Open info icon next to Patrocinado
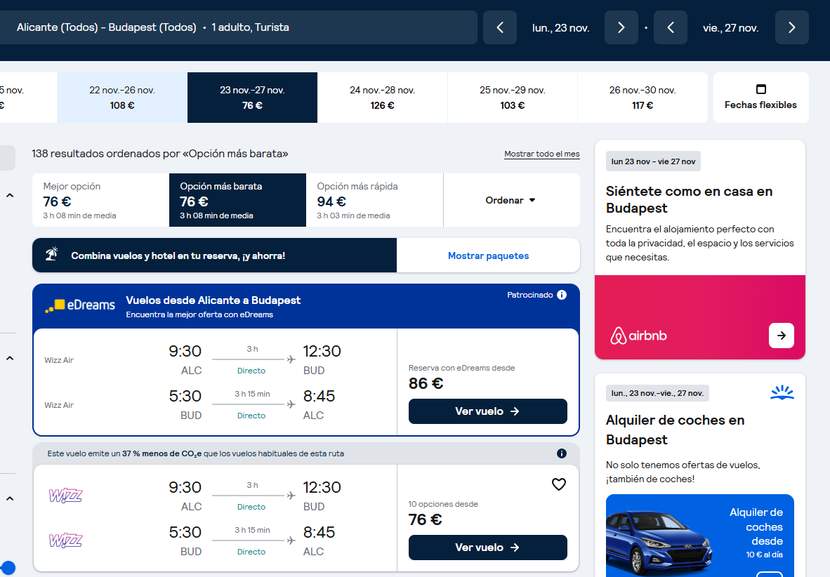This screenshot has width=830, height=577. click(562, 295)
